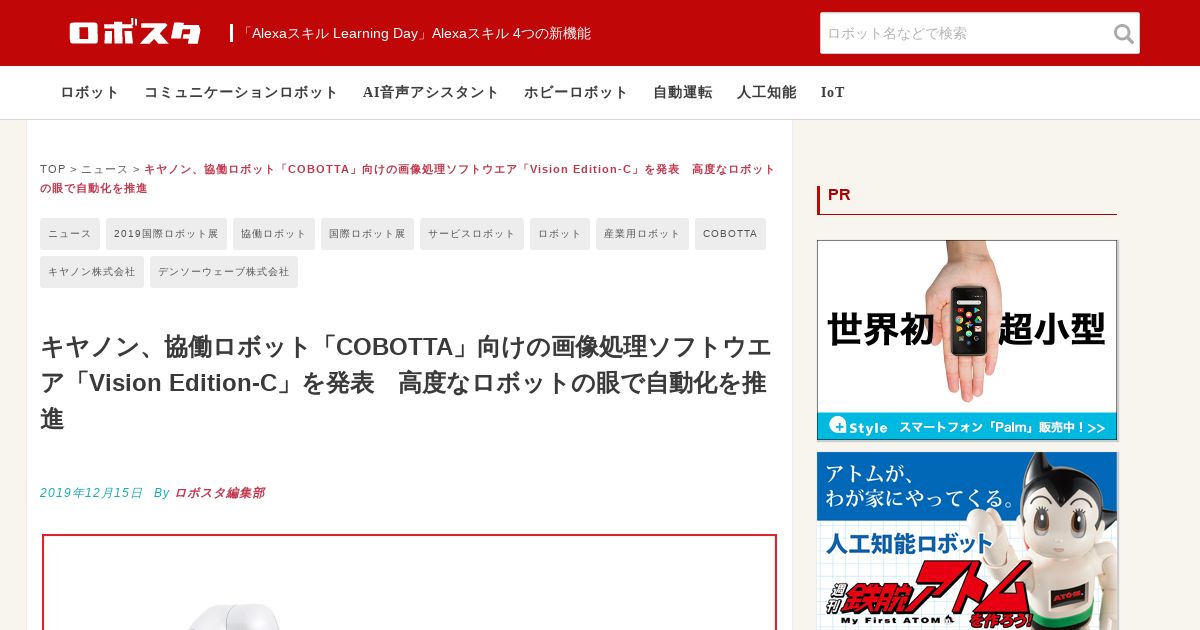Select the 人工知能 navigation item
Screen dimensions: 1200x630
[767, 92]
